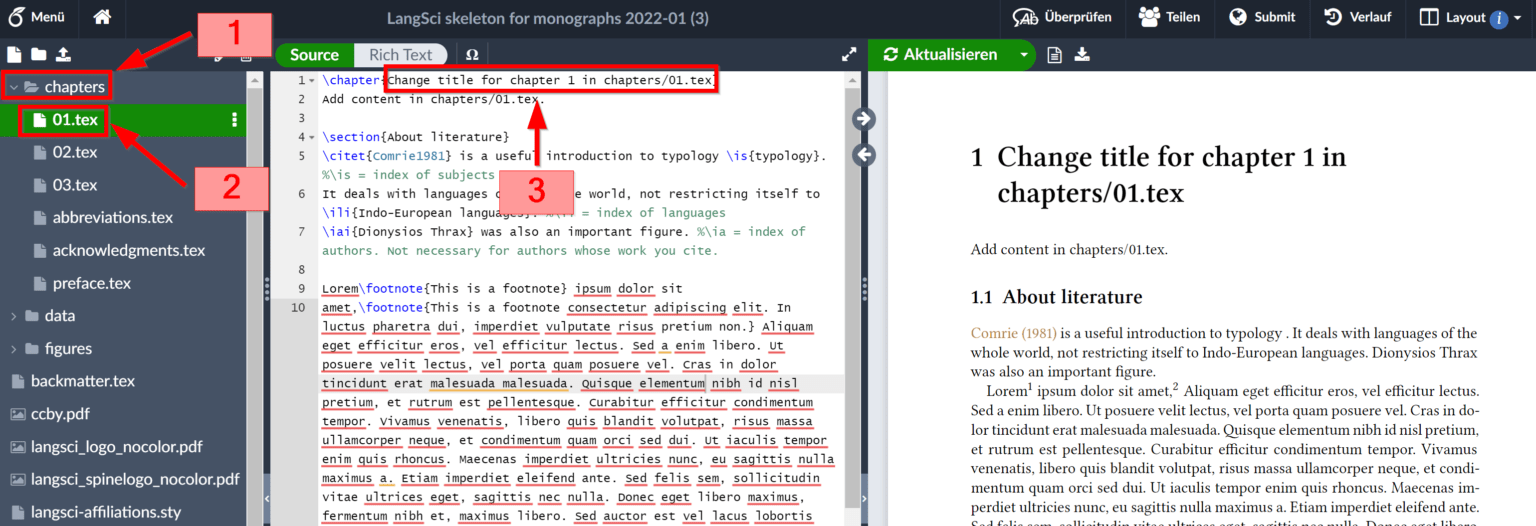Click the chapters folder name

(x=75, y=87)
